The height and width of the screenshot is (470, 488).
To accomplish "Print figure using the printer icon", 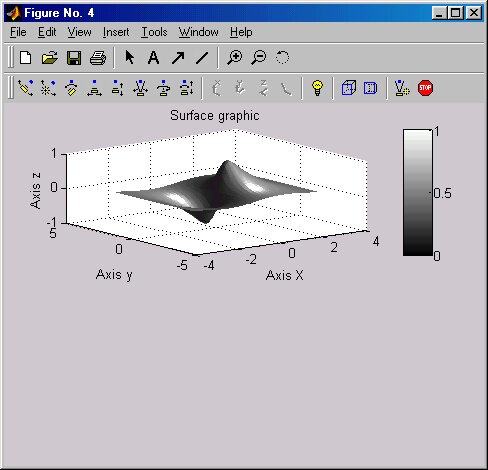I will tap(98, 58).
